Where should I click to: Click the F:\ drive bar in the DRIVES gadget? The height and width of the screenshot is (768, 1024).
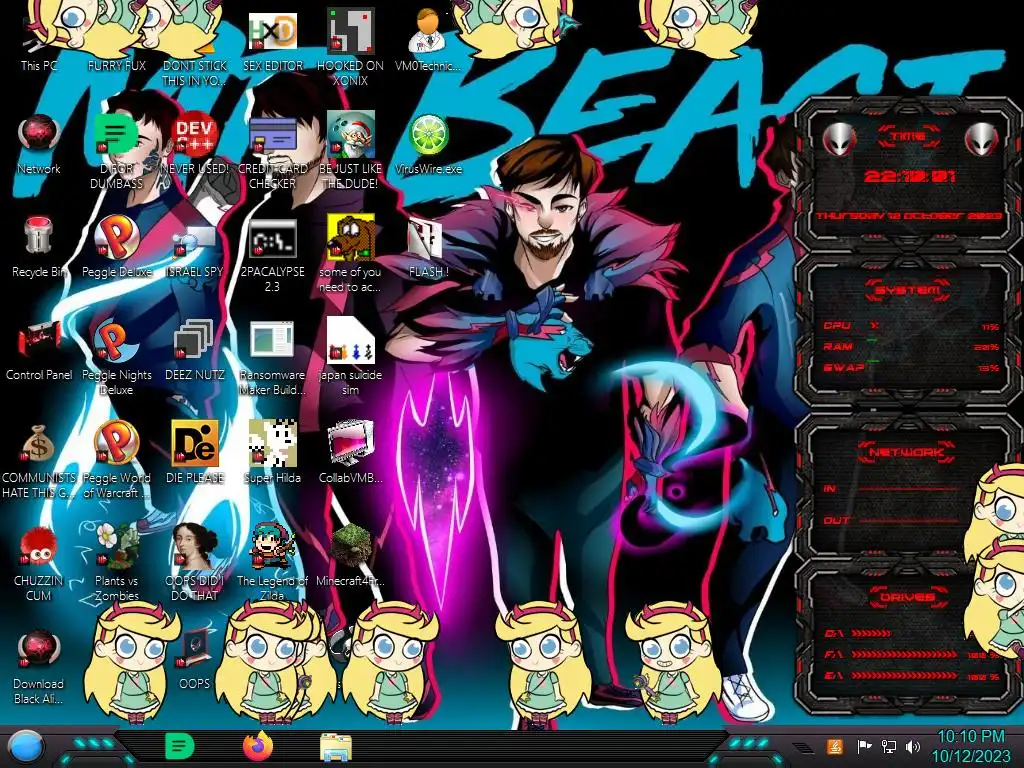[906, 654]
